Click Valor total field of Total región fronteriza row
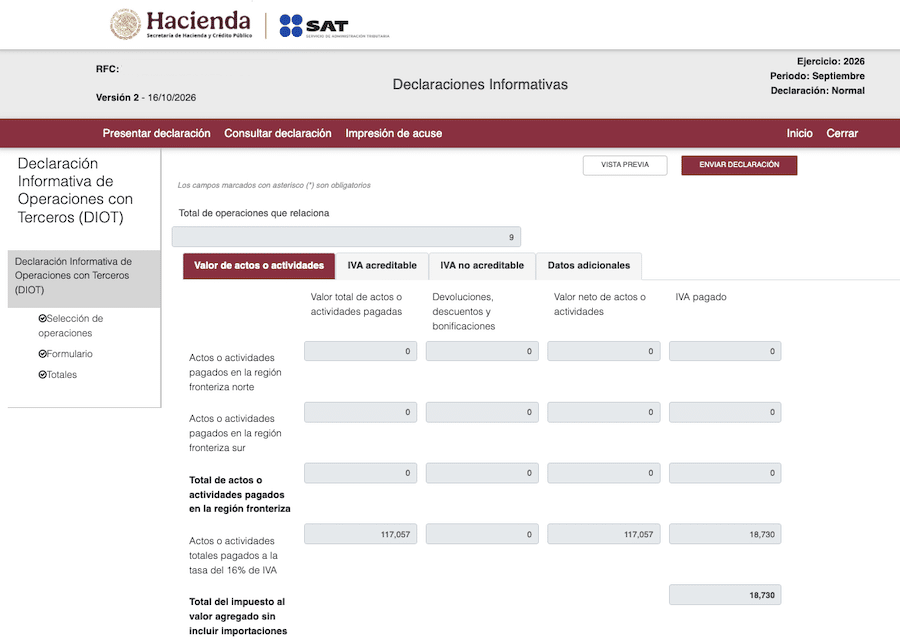 point(360,473)
